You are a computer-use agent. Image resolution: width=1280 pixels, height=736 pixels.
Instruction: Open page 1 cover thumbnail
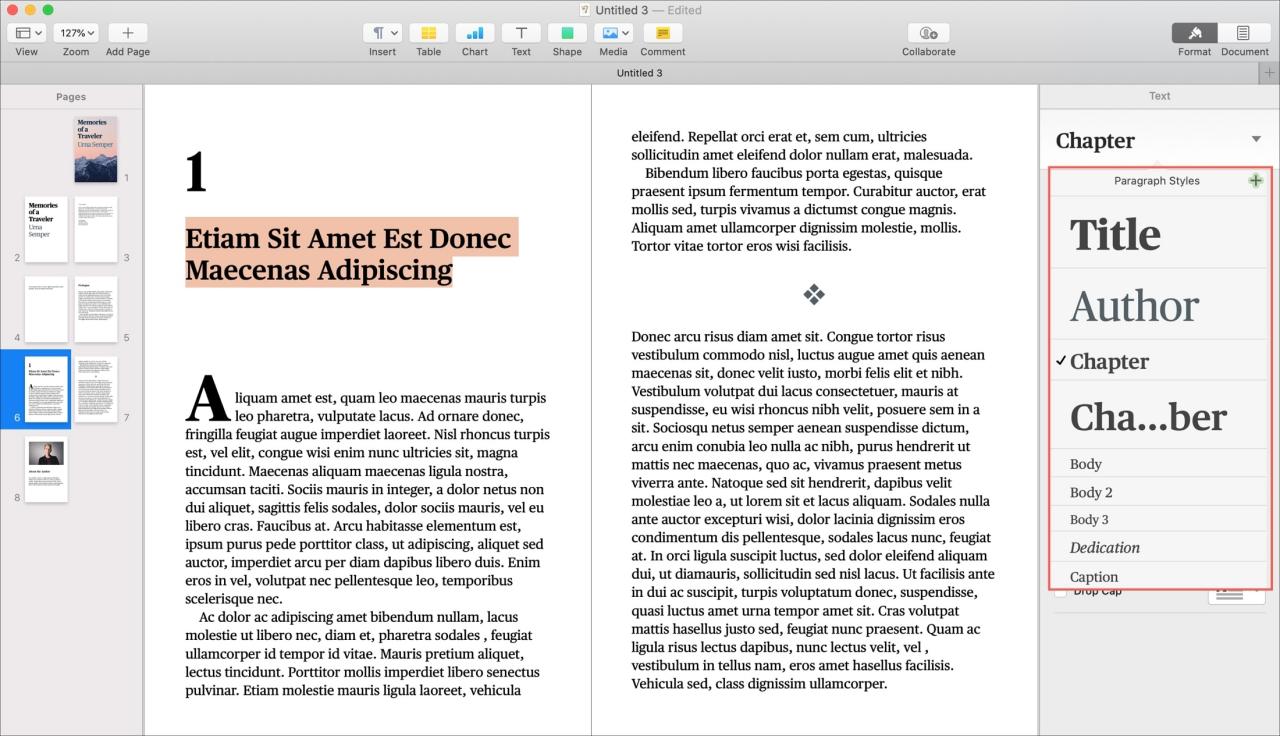95,149
